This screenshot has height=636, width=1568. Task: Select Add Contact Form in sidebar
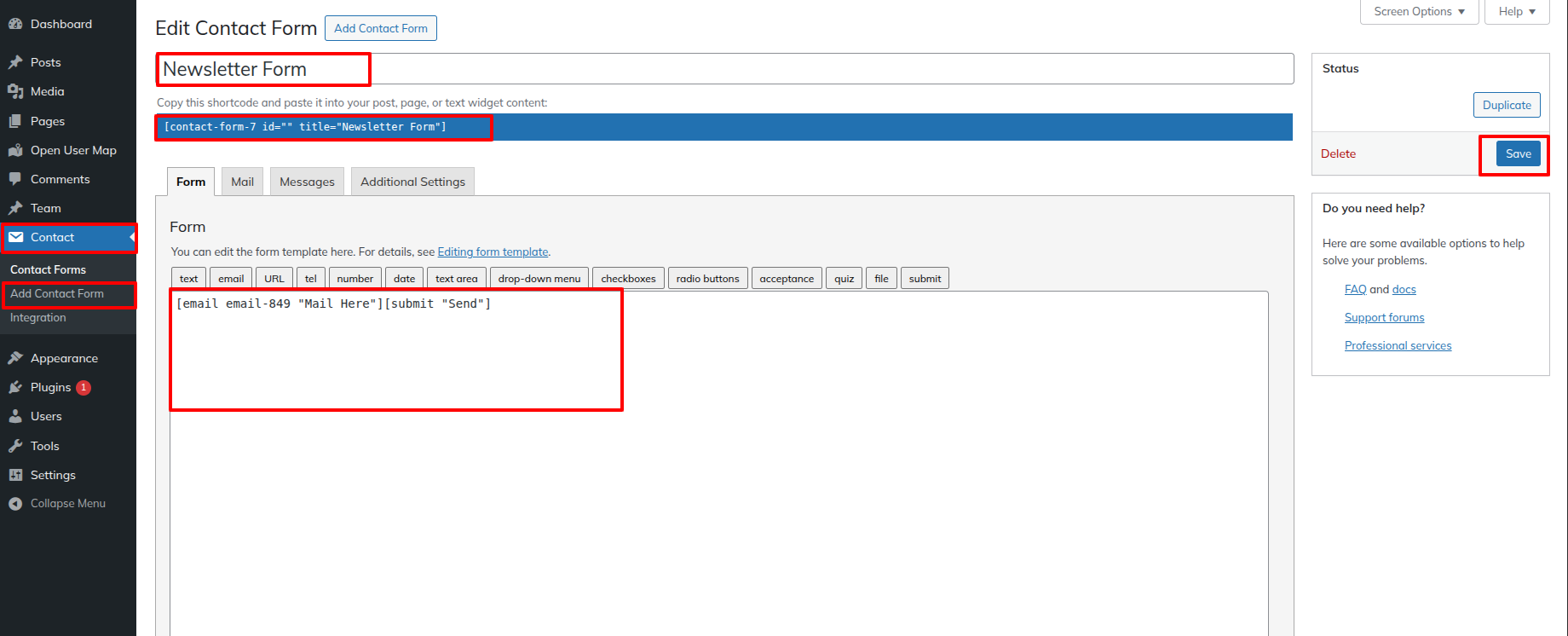tap(57, 294)
